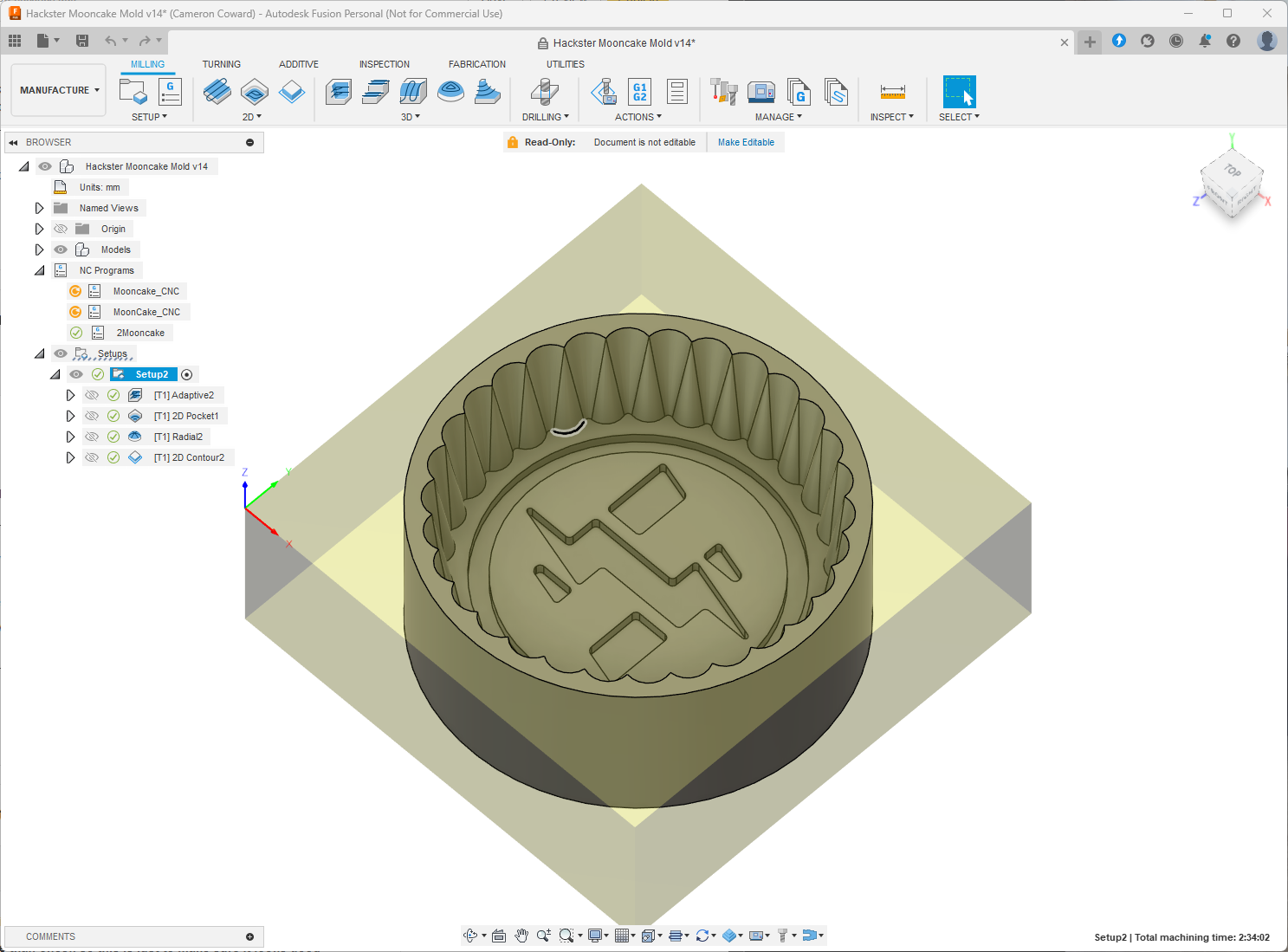Toggle visibility eye for Setups
Viewport: 1288px width, 952px height.
click(x=61, y=353)
